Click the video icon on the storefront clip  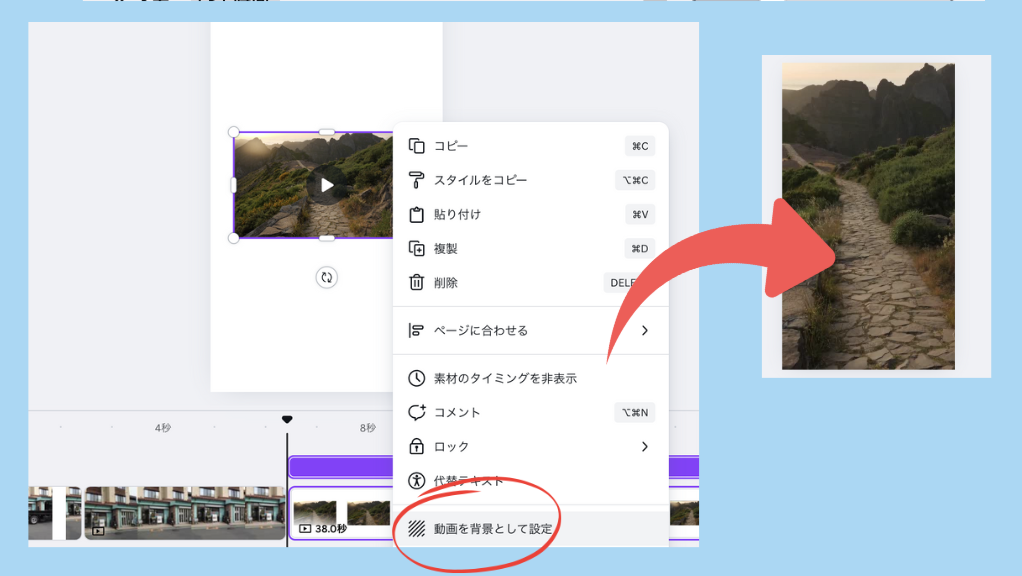point(98,531)
